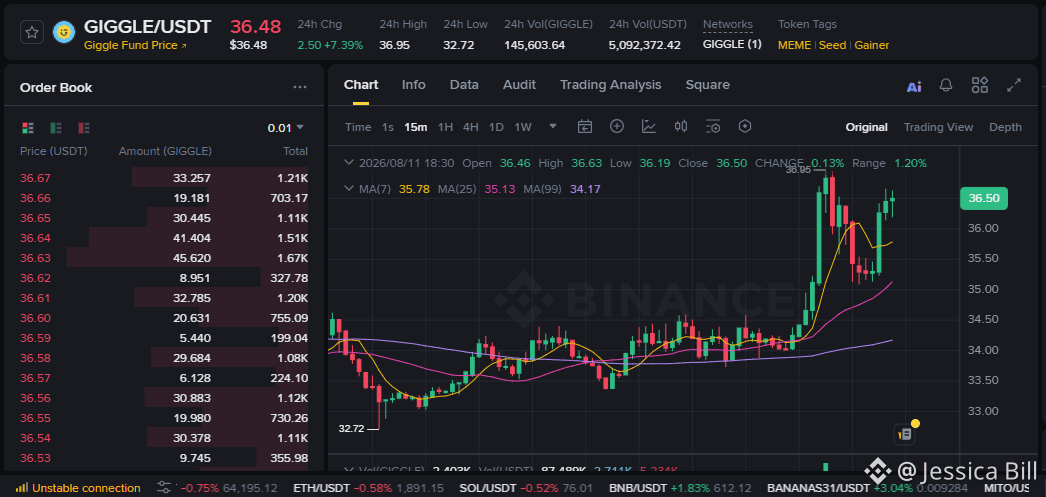This screenshot has width=1046, height=497.
Task: Select the 1H interval
Action: pos(446,127)
